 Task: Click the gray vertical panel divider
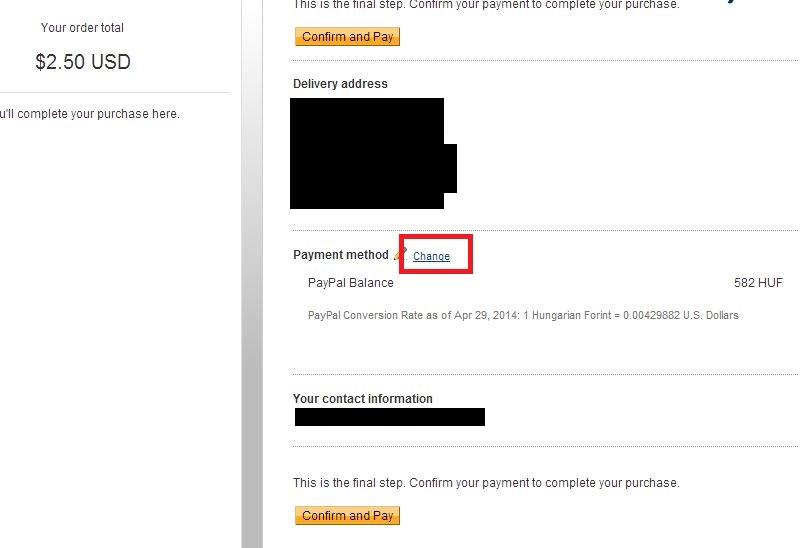point(252,274)
